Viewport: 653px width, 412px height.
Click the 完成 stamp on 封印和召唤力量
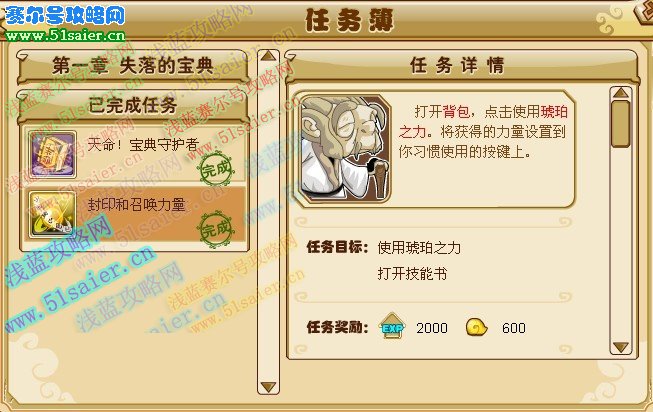click(216, 229)
